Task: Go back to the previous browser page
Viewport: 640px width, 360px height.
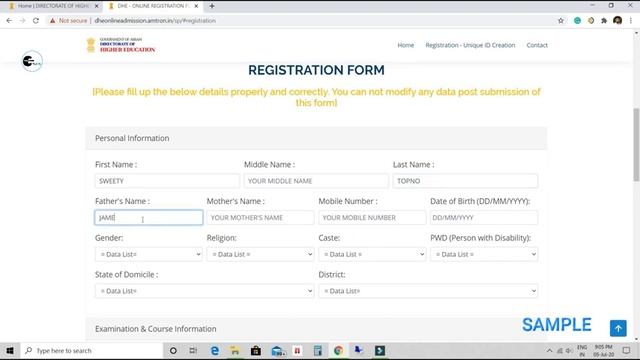Action: pos(9,20)
